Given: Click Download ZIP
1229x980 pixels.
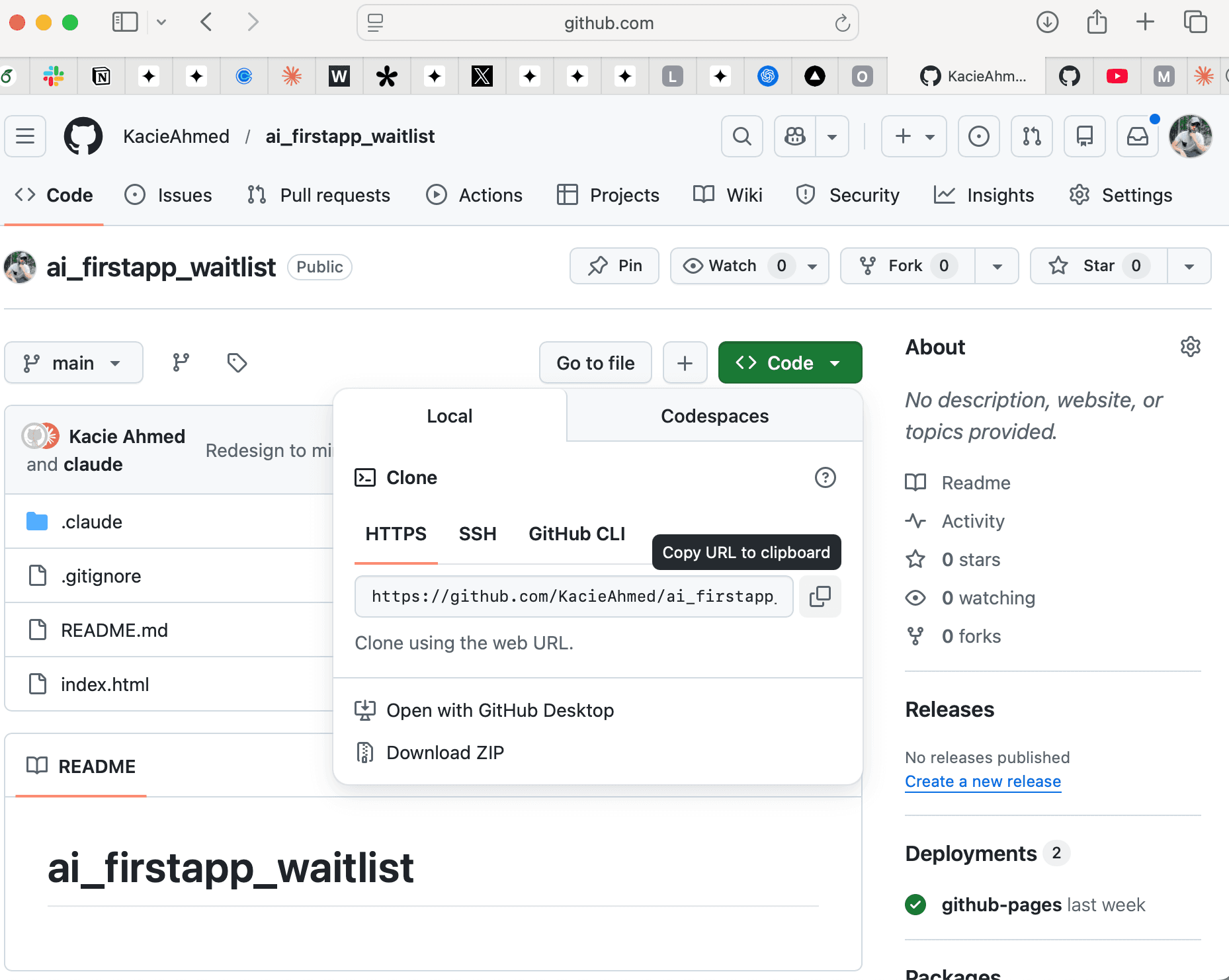Looking at the screenshot, I should (x=445, y=752).
